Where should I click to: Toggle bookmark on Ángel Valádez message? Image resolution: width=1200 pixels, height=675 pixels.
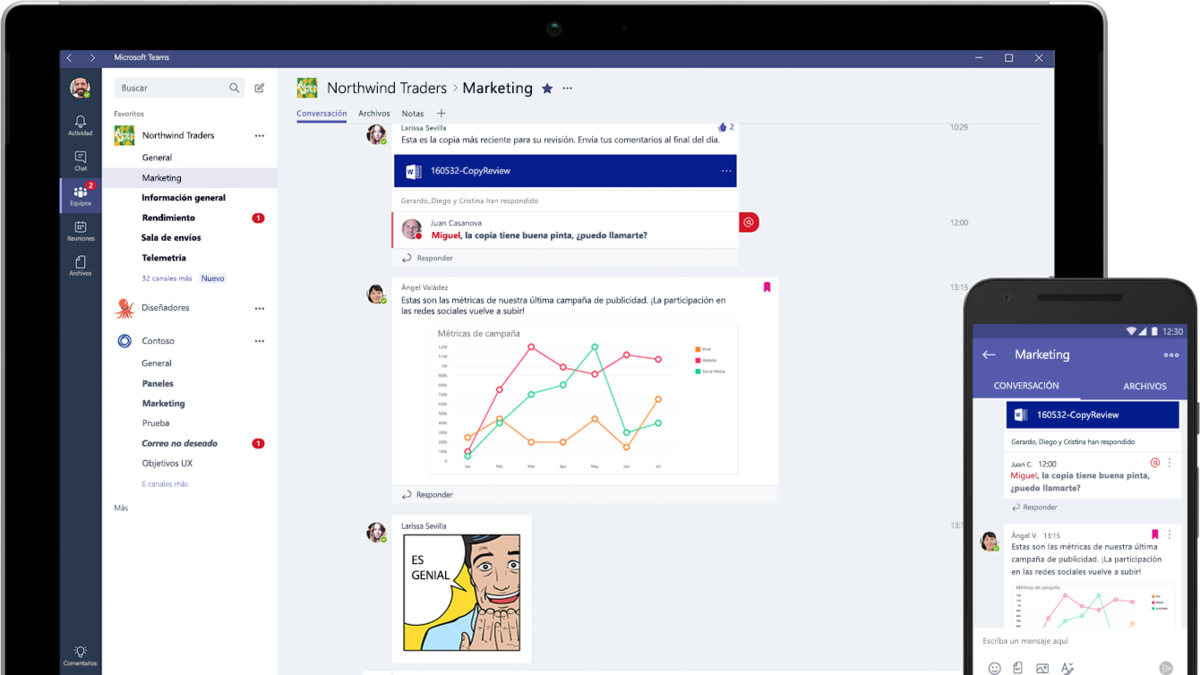pos(767,287)
